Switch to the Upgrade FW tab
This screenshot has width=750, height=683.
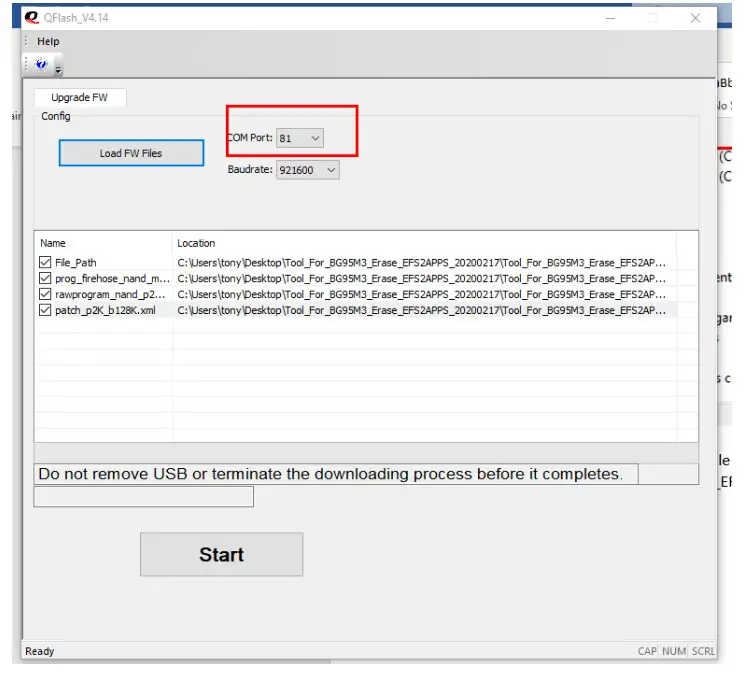(80, 98)
